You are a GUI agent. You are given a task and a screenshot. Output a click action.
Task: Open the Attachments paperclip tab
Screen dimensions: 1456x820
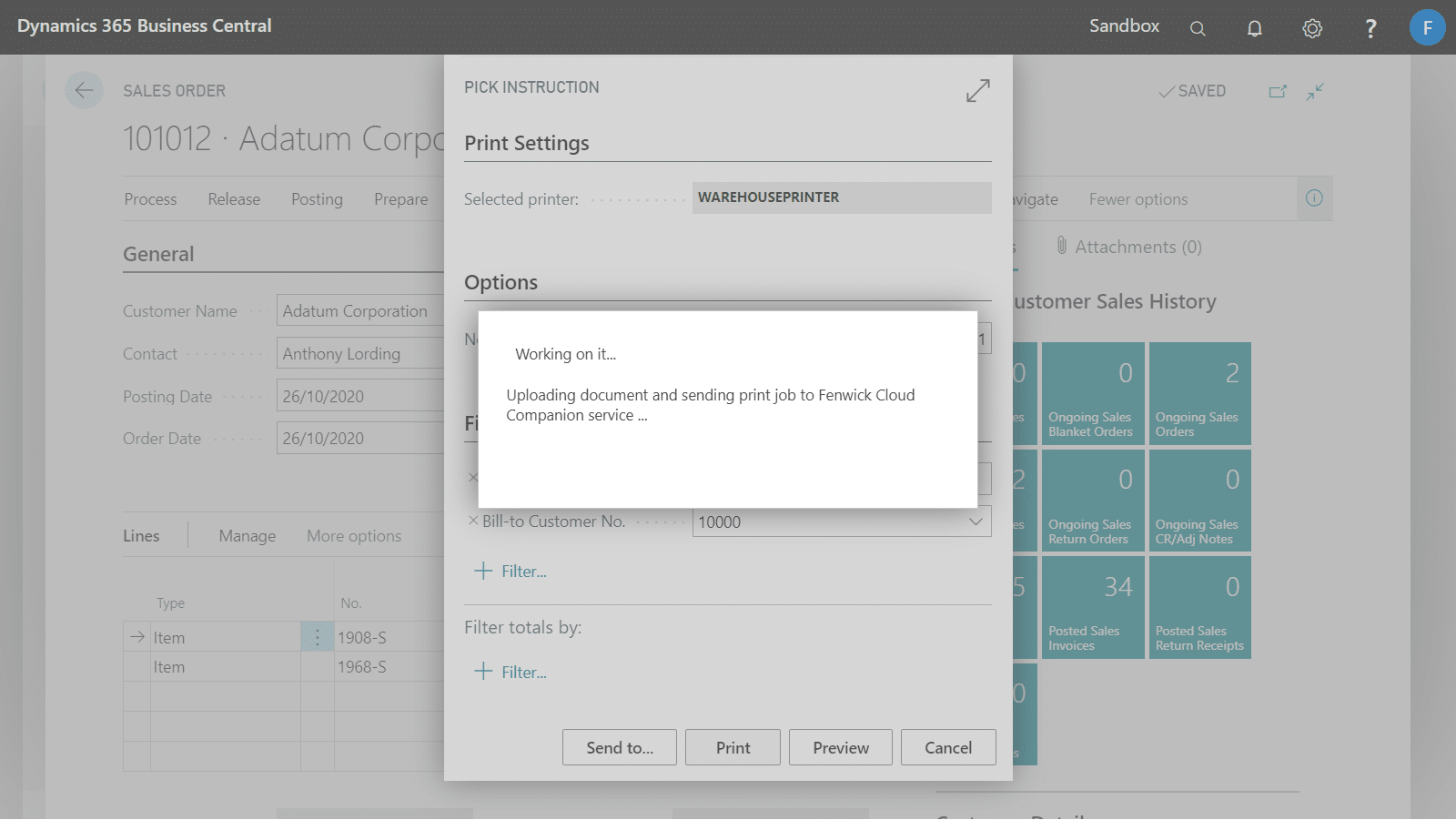[x=1128, y=247]
